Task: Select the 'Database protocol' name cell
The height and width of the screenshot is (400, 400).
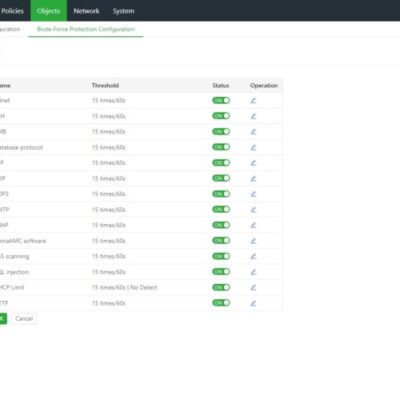Action: (21, 147)
